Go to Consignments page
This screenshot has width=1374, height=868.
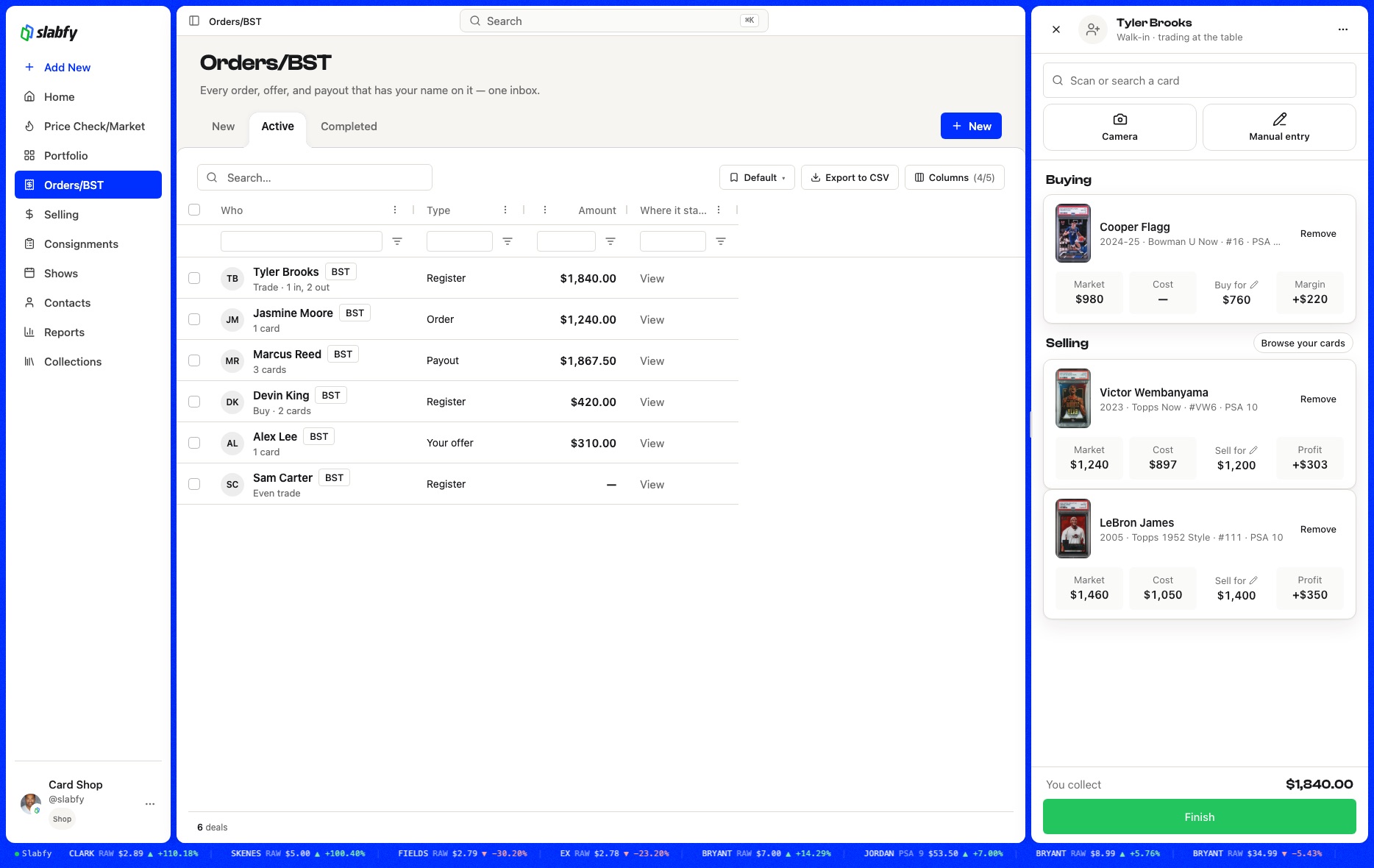(88, 244)
